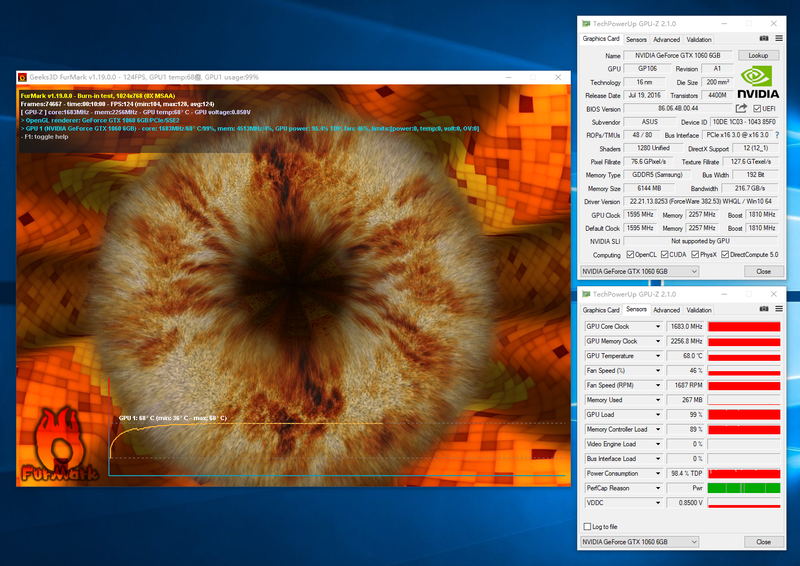Open the Power Consumption sensor dropdown

658,474
